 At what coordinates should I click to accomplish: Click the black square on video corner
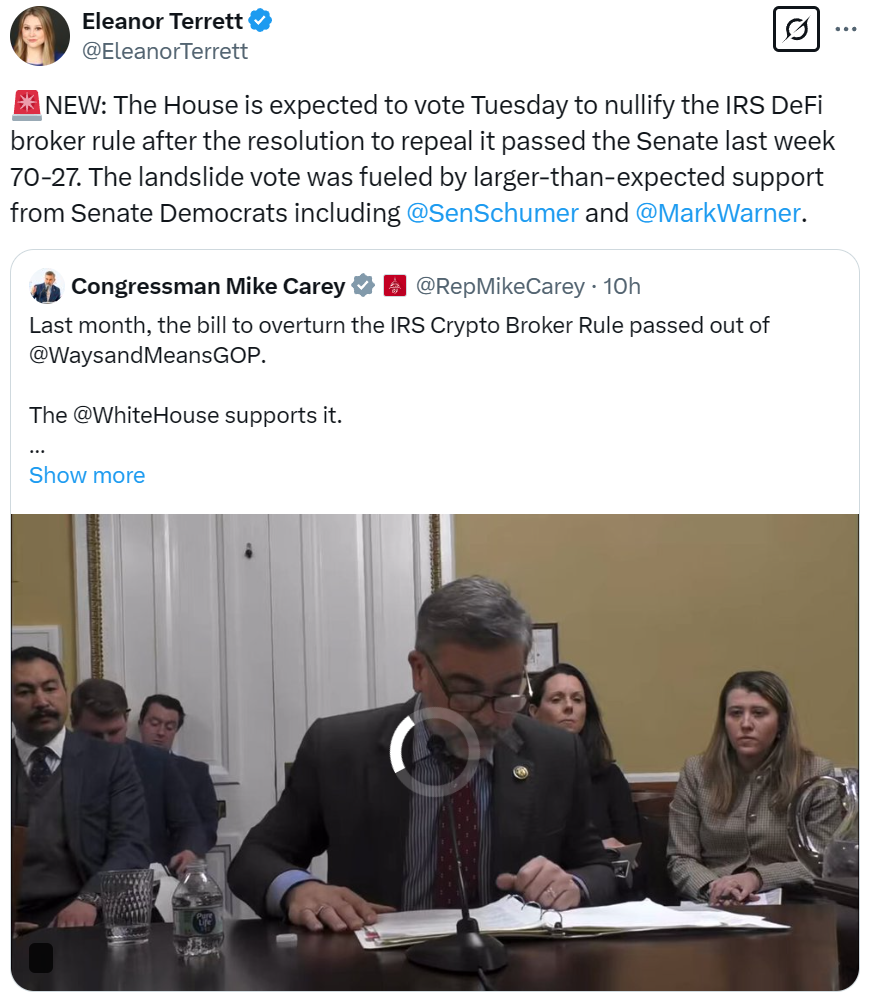42,958
